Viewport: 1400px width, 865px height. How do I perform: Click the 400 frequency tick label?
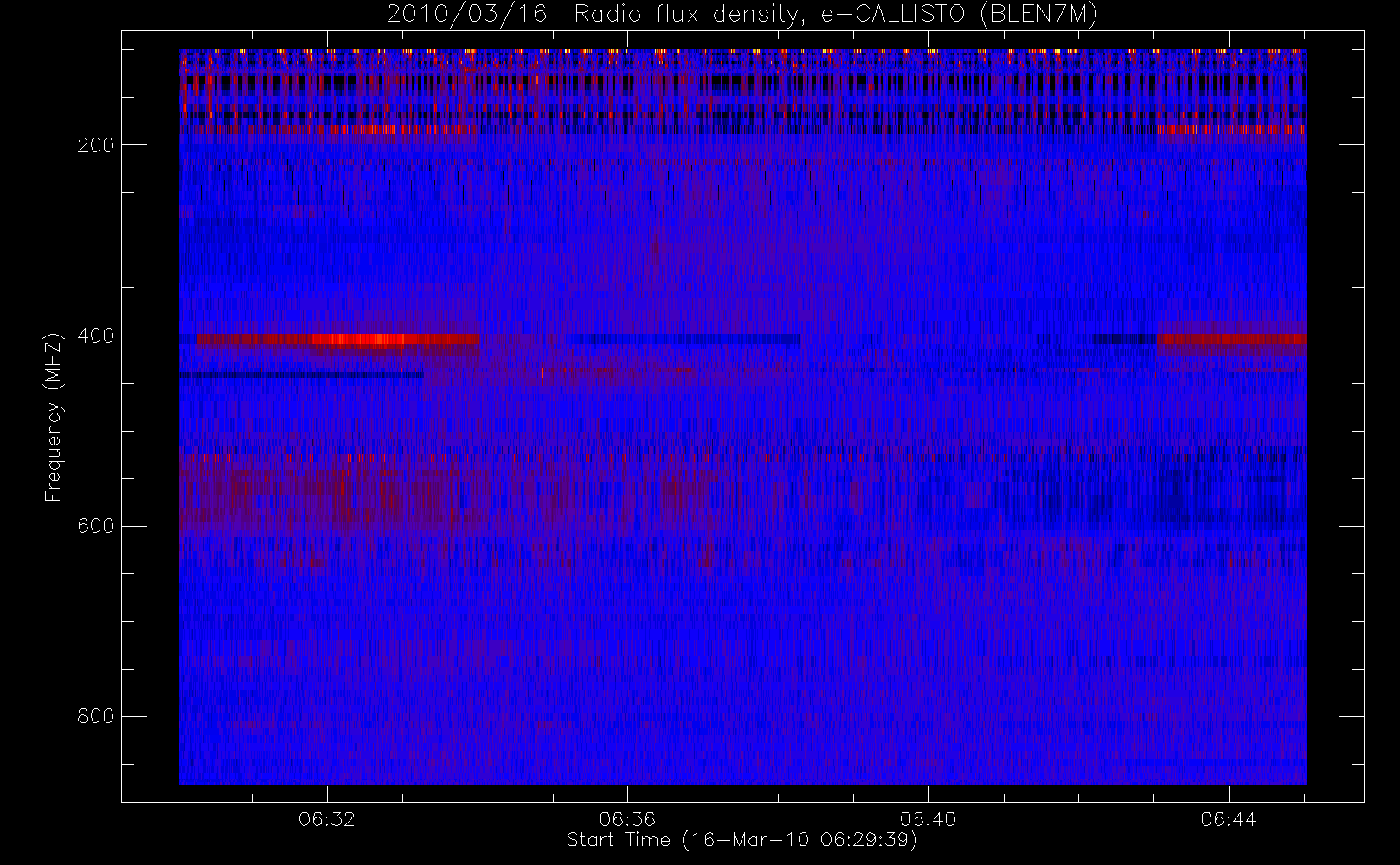[95, 336]
